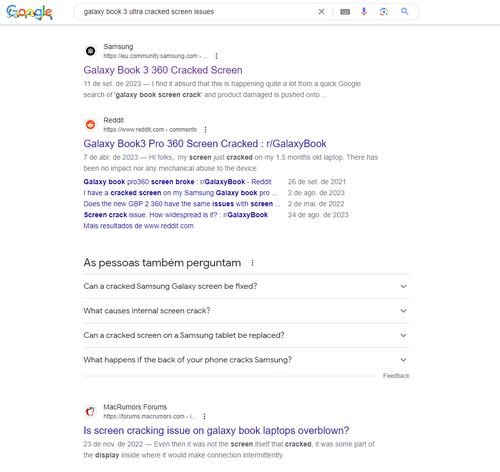Click the date '2 de ago. de 2023'
The width and height of the screenshot is (500, 472).
316,193
